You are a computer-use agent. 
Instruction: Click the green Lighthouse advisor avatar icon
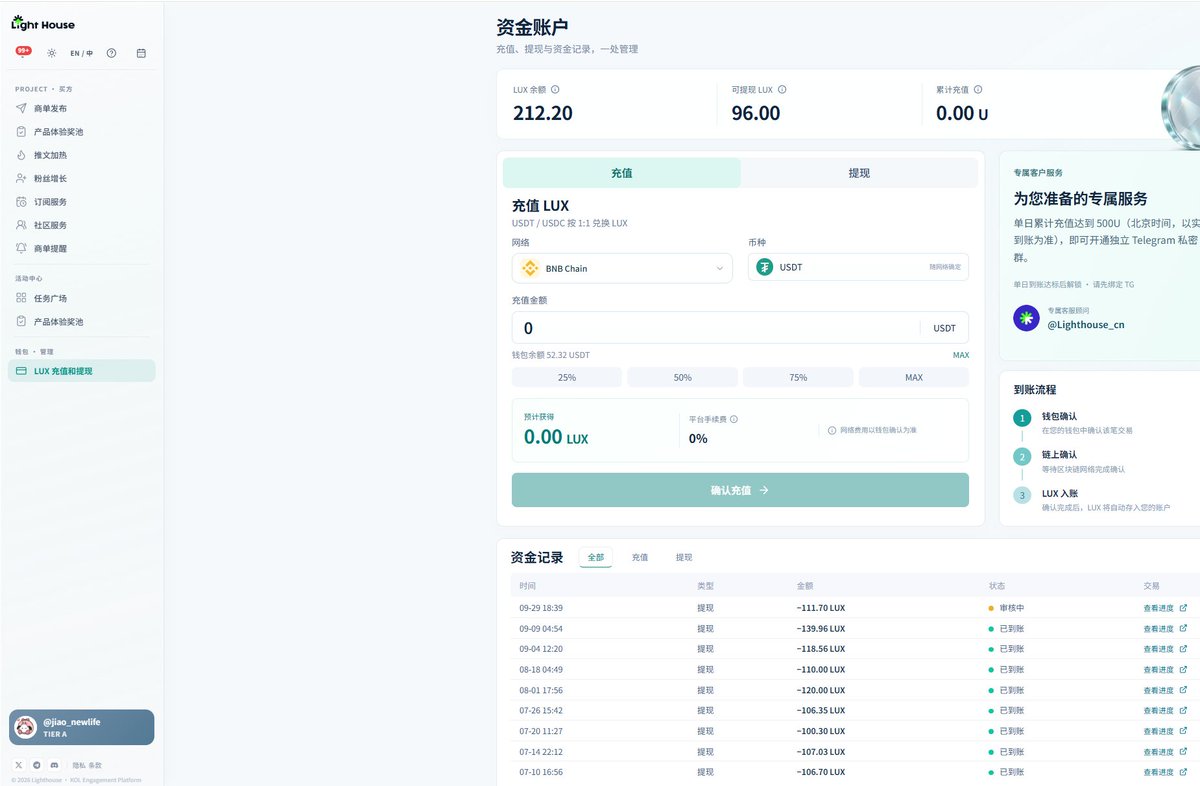point(1026,318)
